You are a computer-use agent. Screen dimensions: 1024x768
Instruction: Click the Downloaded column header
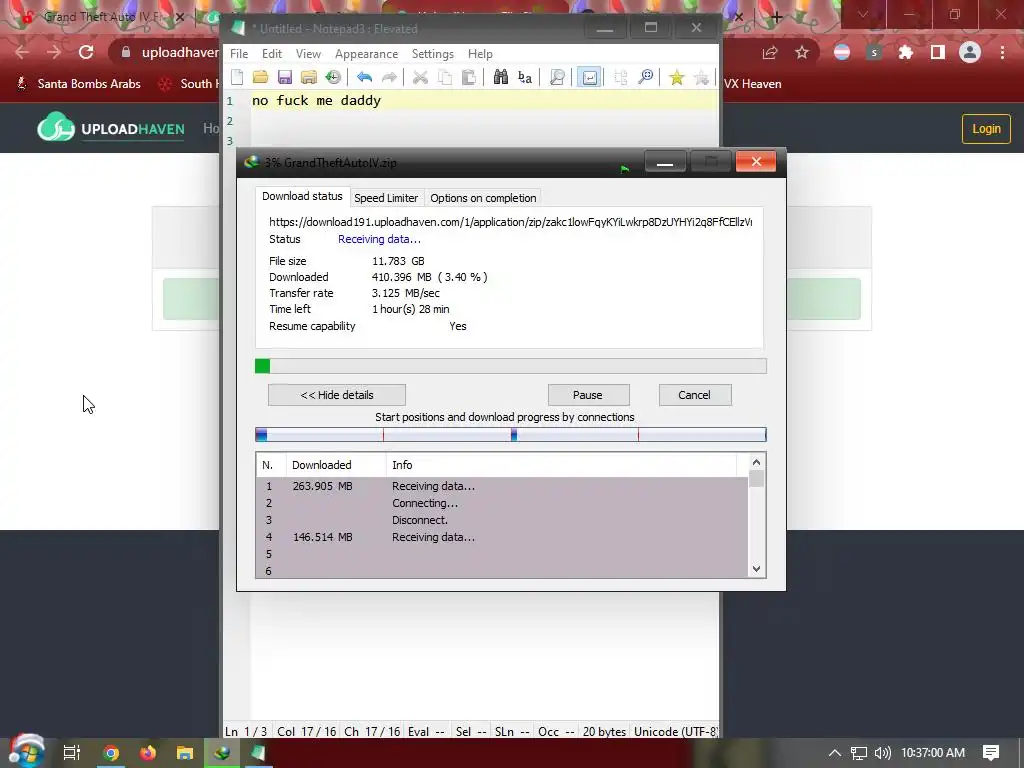click(x=336, y=465)
